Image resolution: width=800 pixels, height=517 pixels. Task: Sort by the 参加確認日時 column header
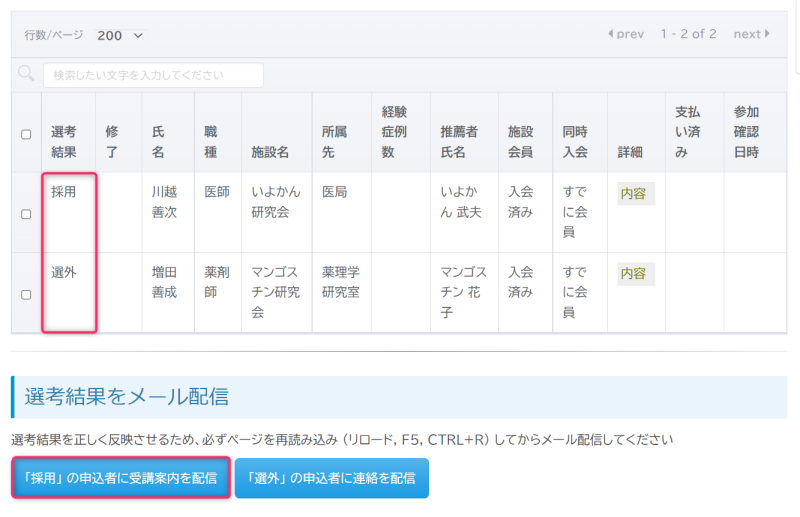(746, 132)
